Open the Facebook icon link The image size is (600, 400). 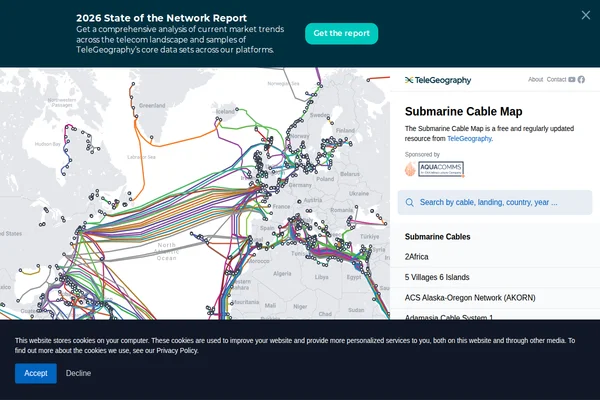(x=581, y=80)
